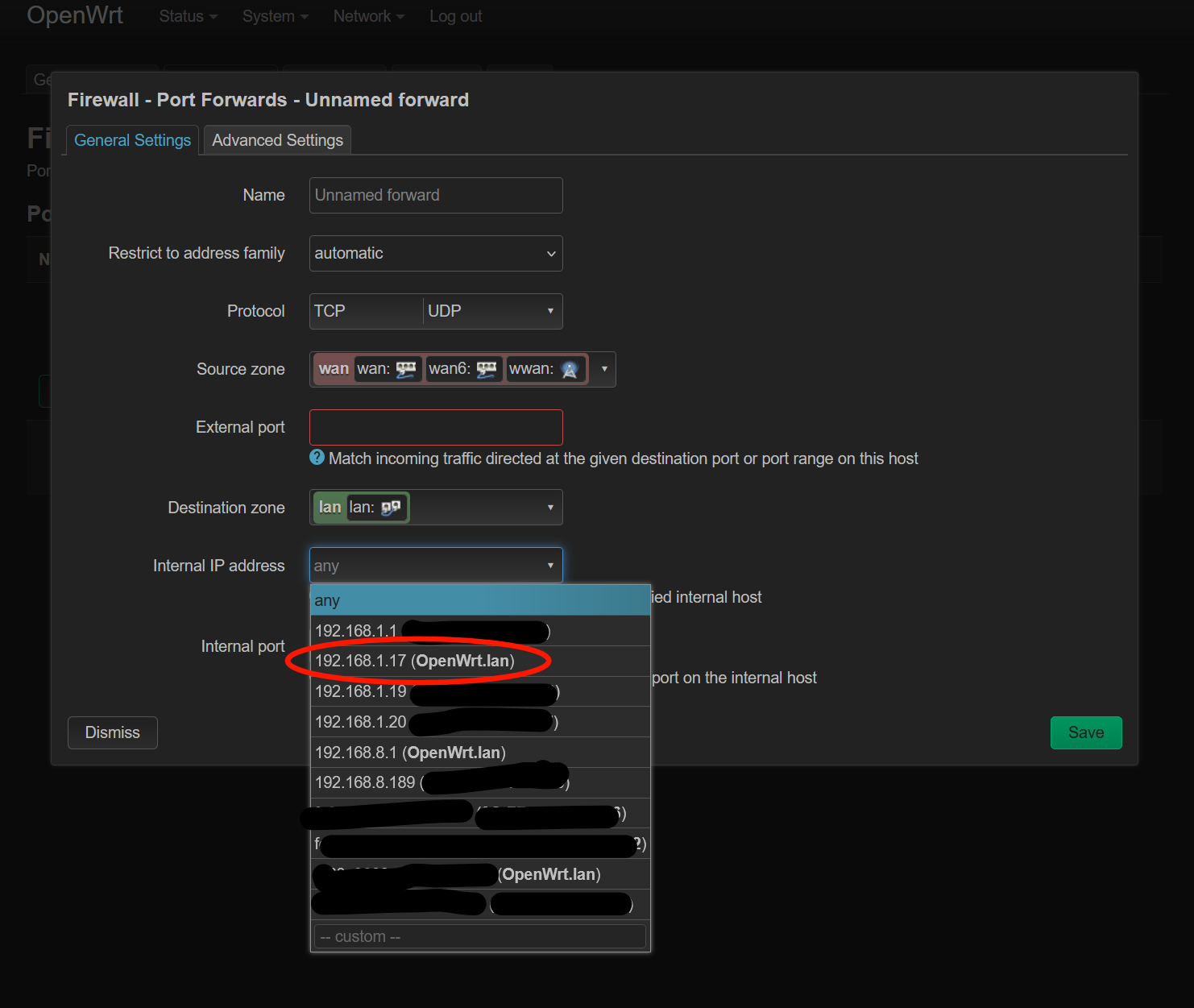Click the custom entry field in dropdown
1194x1008 pixels.
[x=480, y=936]
